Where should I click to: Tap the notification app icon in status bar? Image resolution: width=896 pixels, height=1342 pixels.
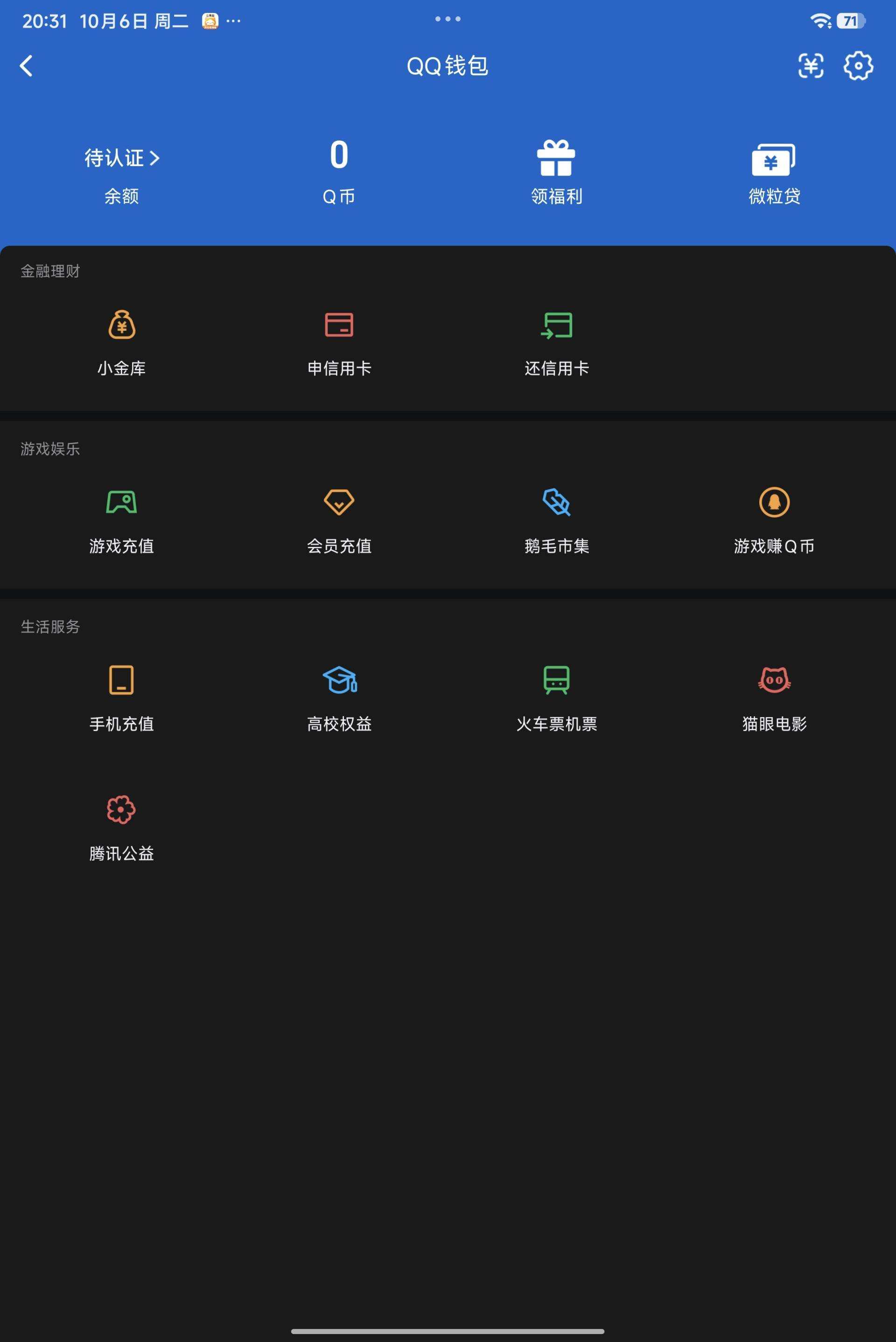210,21
